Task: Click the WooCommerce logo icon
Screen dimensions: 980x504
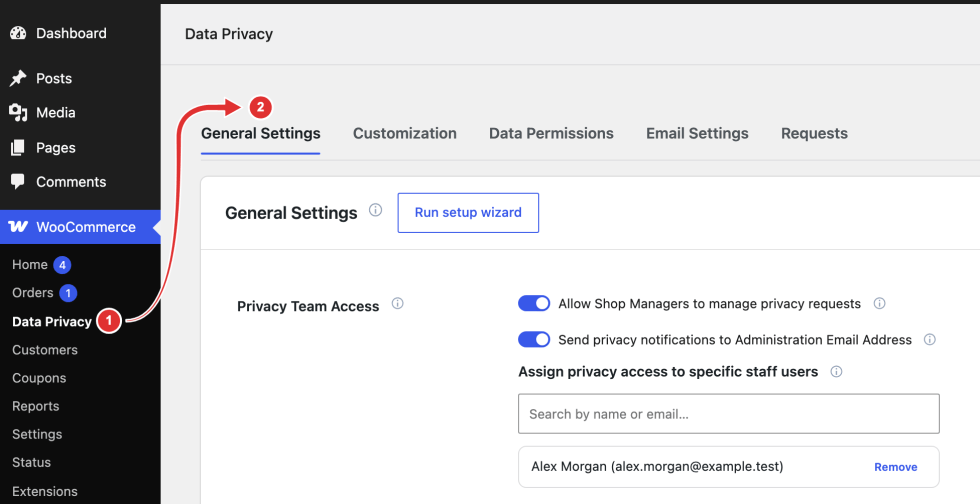Action: [x=18, y=227]
